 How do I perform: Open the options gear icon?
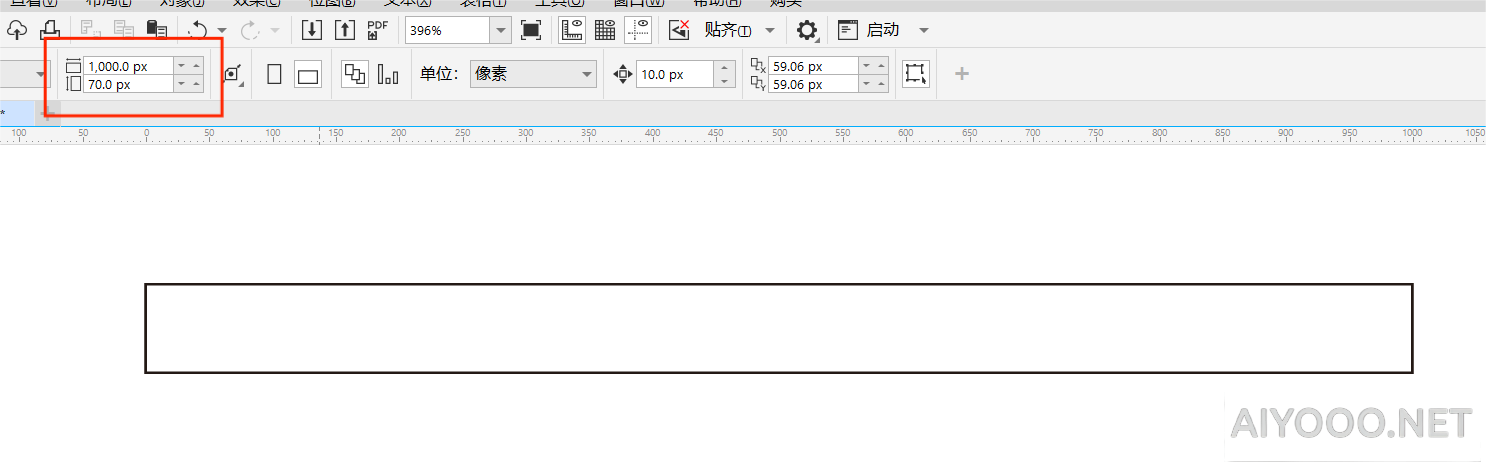click(807, 30)
